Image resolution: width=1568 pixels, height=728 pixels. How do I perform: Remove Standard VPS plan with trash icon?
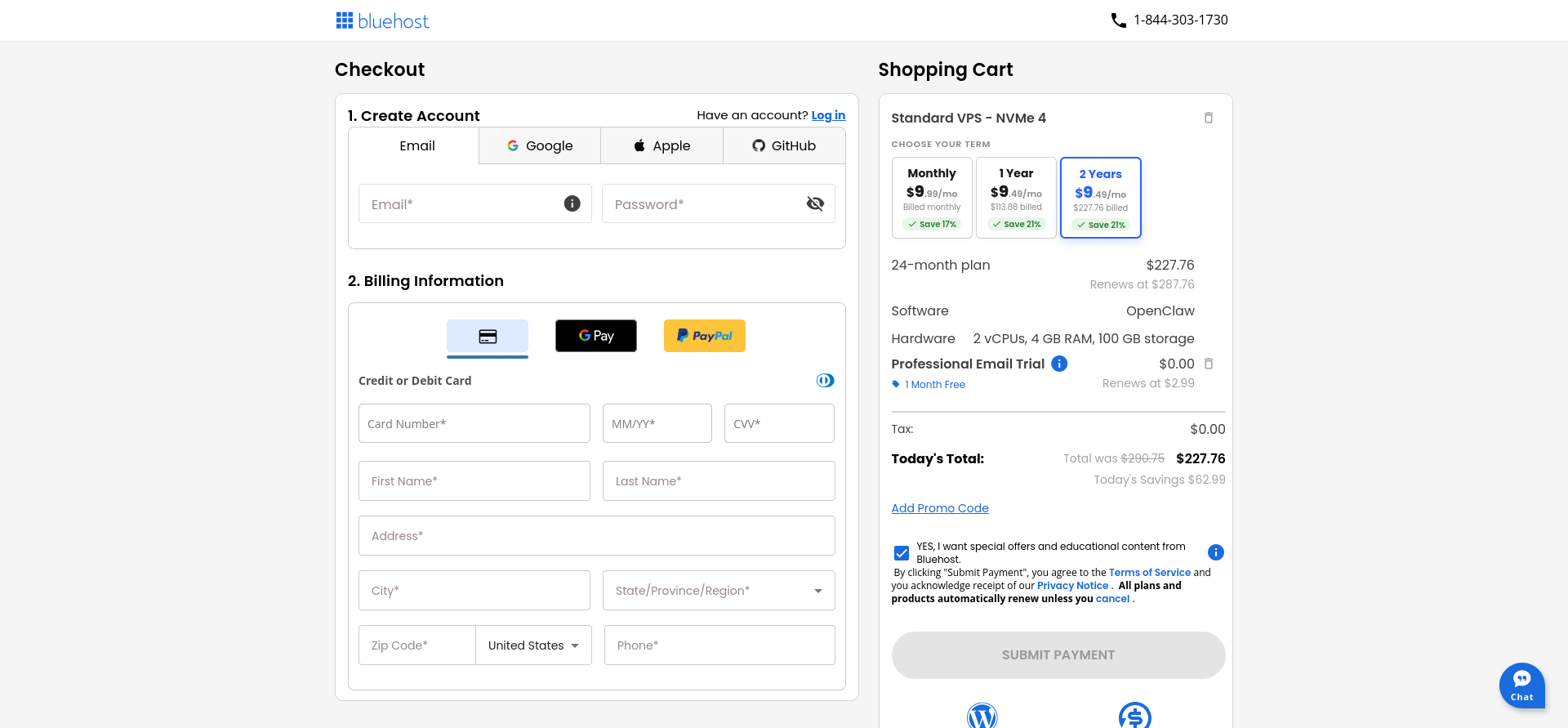click(1209, 118)
